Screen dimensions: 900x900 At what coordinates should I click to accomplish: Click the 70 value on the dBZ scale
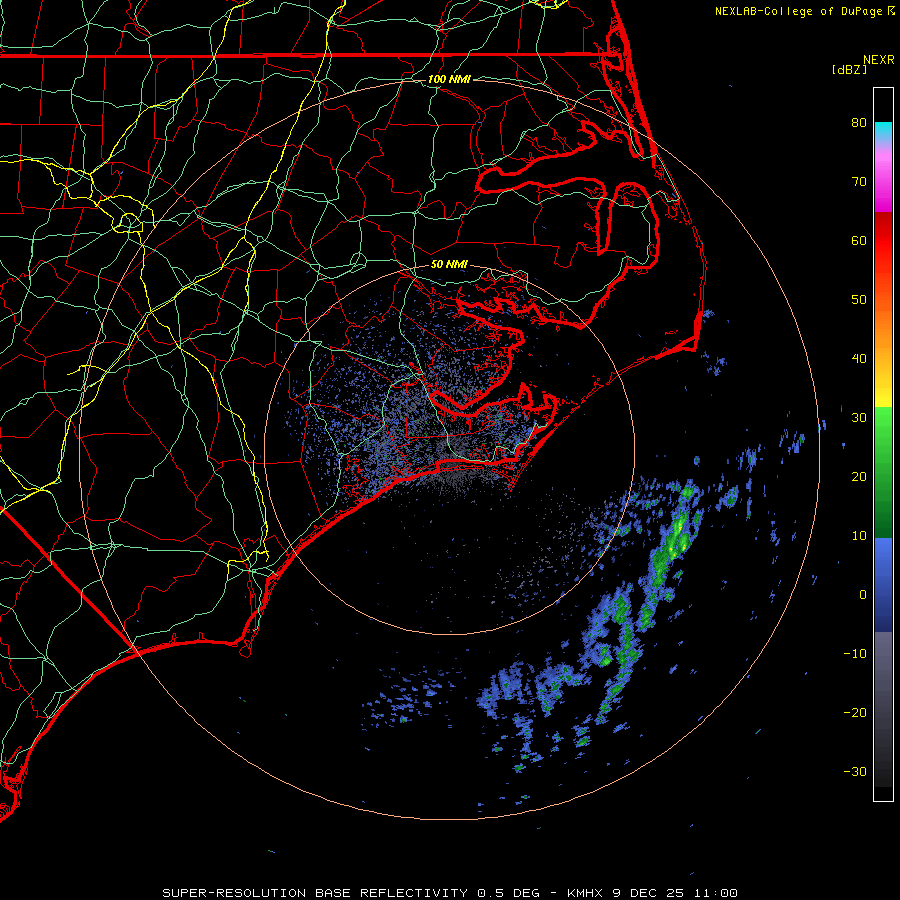[859, 181]
